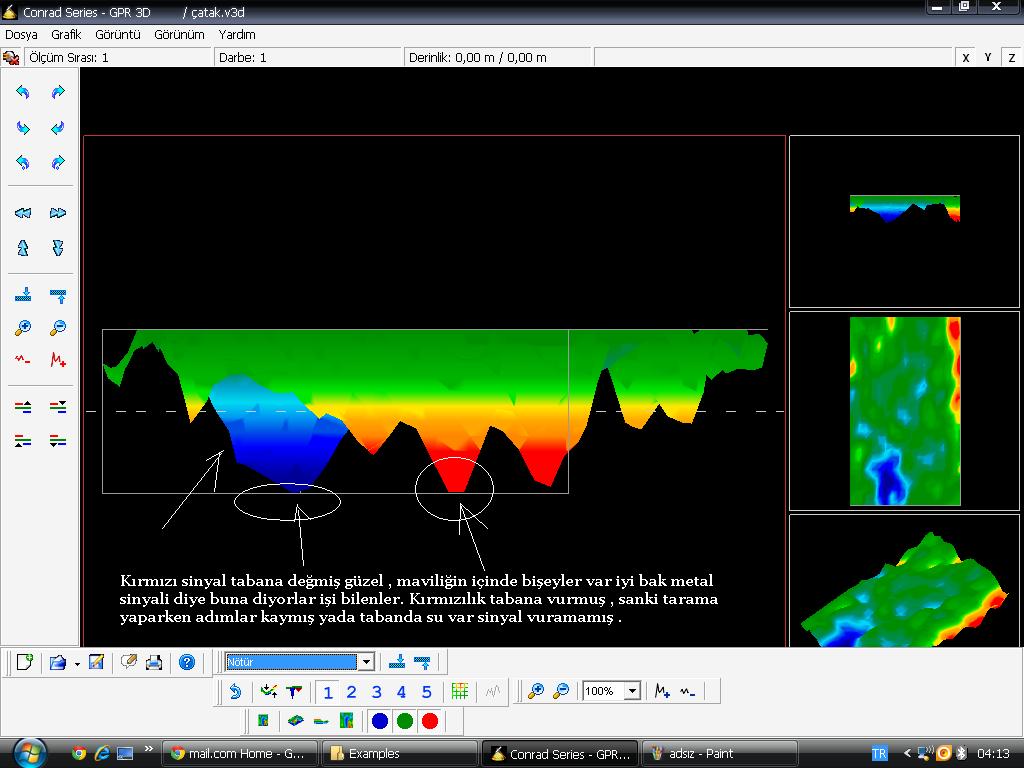
Task: Click the double right arrow move icon
Action: point(58,213)
